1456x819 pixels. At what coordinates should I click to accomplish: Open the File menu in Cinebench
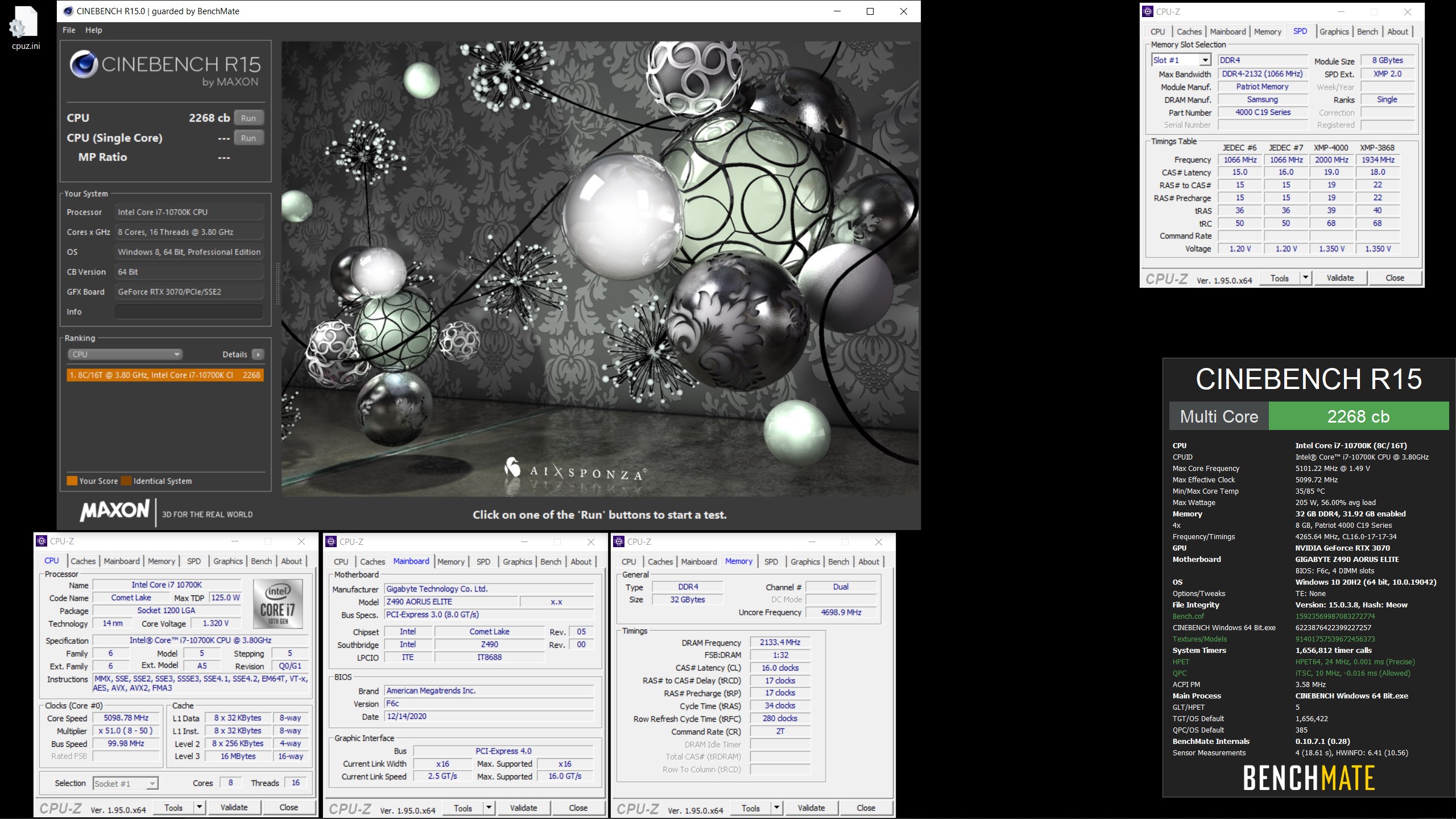click(x=69, y=30)
